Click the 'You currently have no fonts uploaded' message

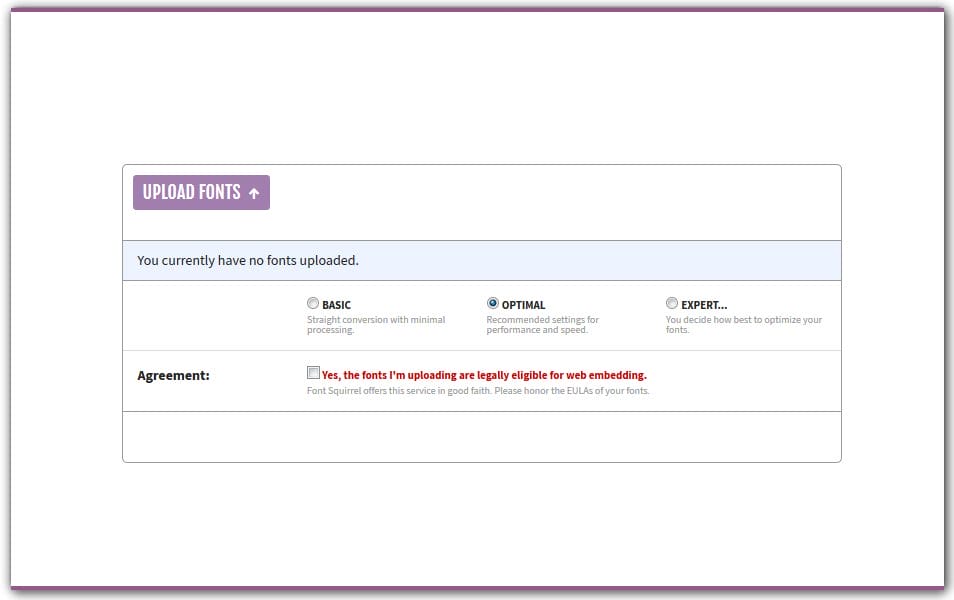coord(248,261)
